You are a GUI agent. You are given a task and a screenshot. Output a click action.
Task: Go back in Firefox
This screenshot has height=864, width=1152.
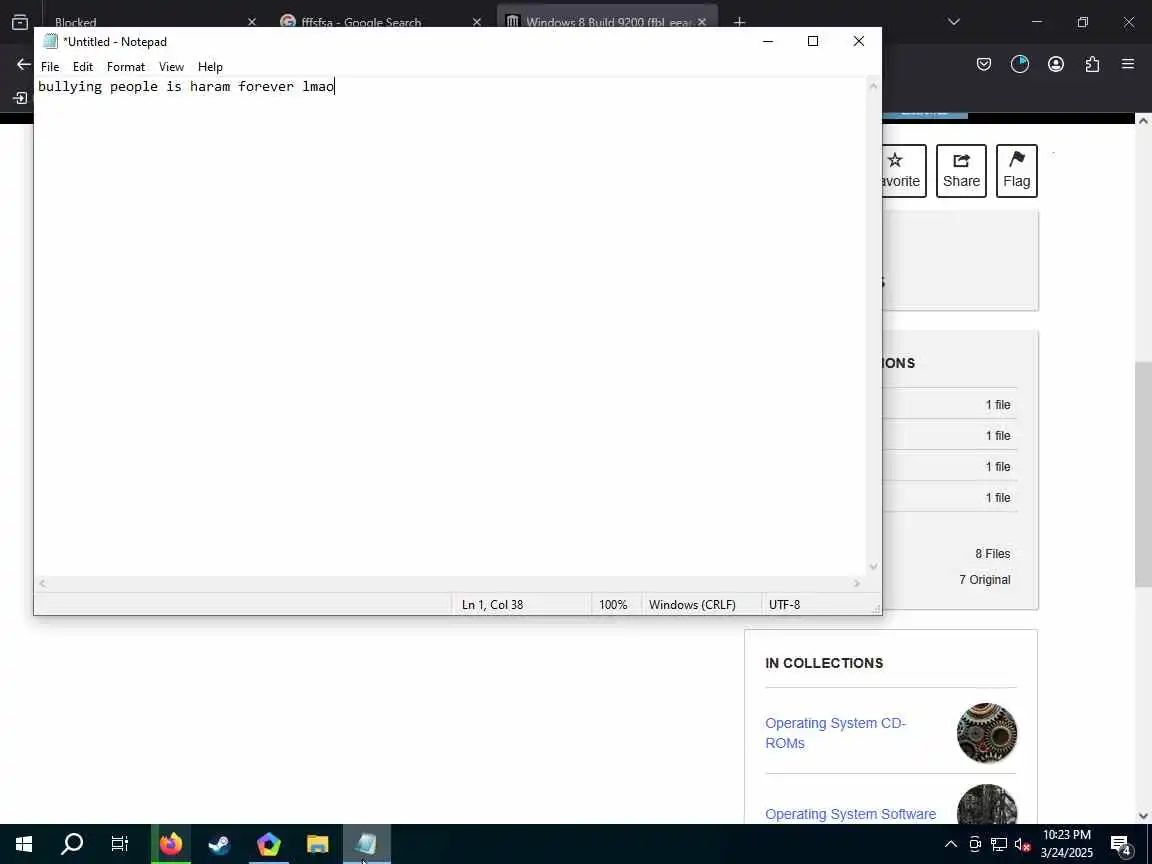pos(24,65)
